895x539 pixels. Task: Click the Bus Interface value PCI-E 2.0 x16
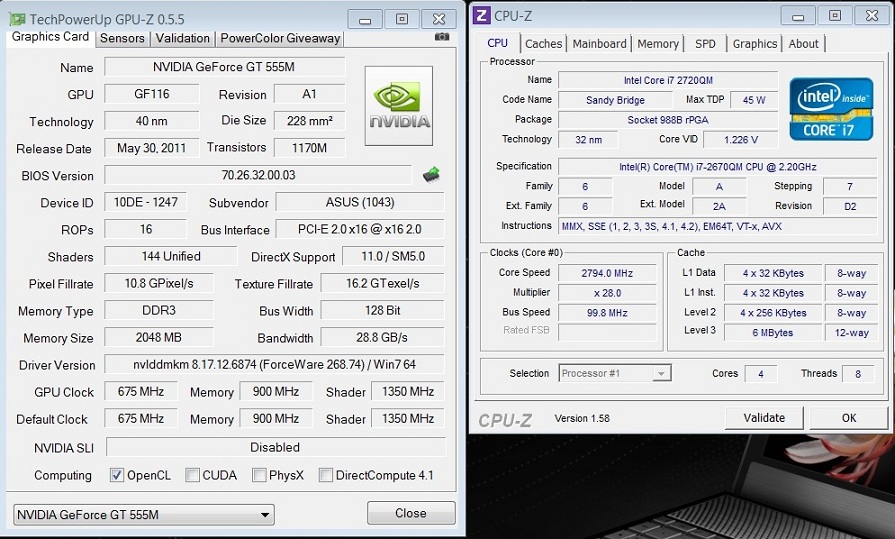[x=360, y=229]
